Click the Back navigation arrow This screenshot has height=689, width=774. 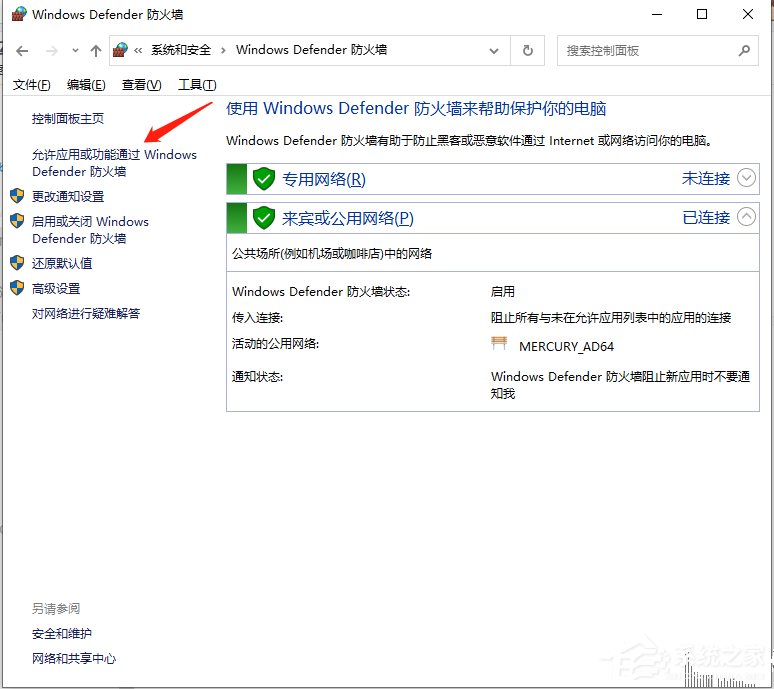pyautogui.click(x=22, y=50)
